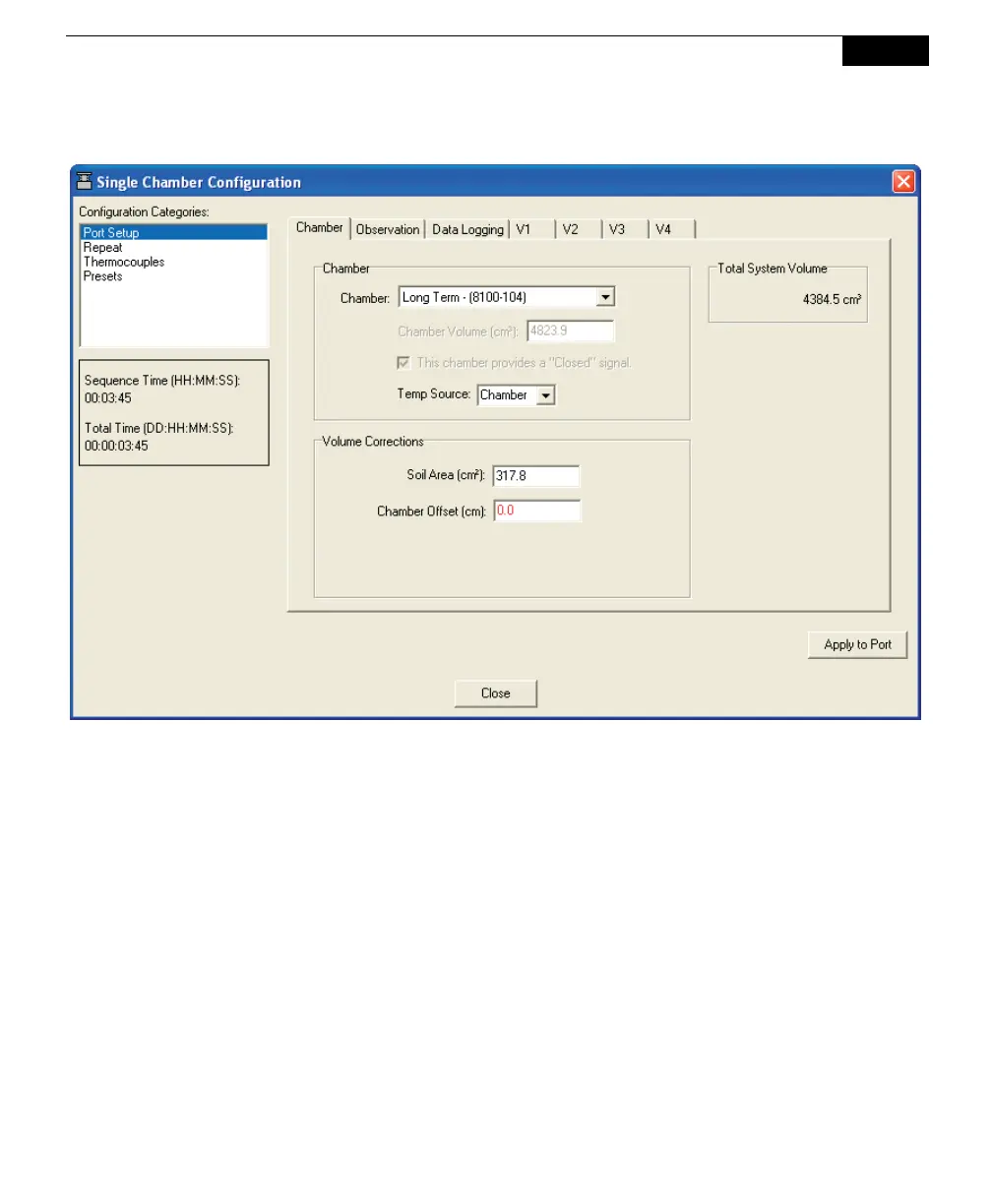Close the Single Chamber Configuration window
The height and width of the screenshot is (1204, 992).
903,182
